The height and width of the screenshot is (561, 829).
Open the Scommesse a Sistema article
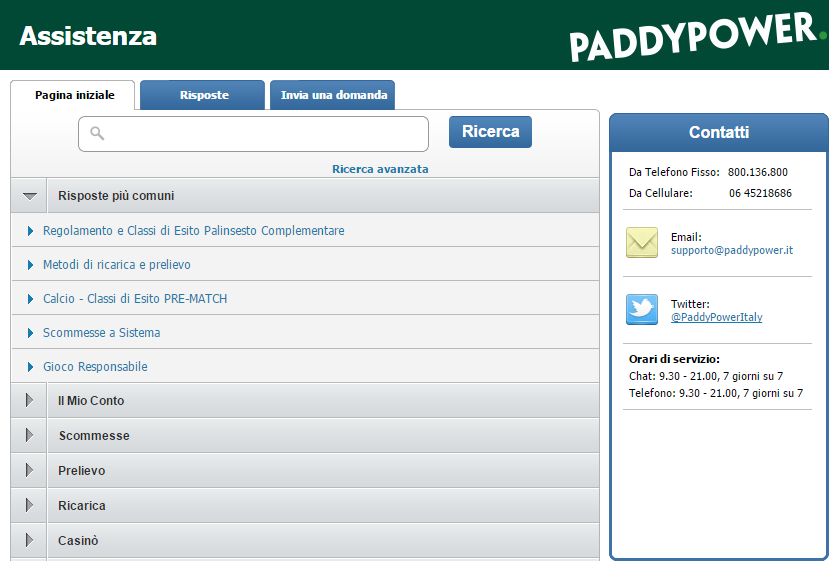102,333
